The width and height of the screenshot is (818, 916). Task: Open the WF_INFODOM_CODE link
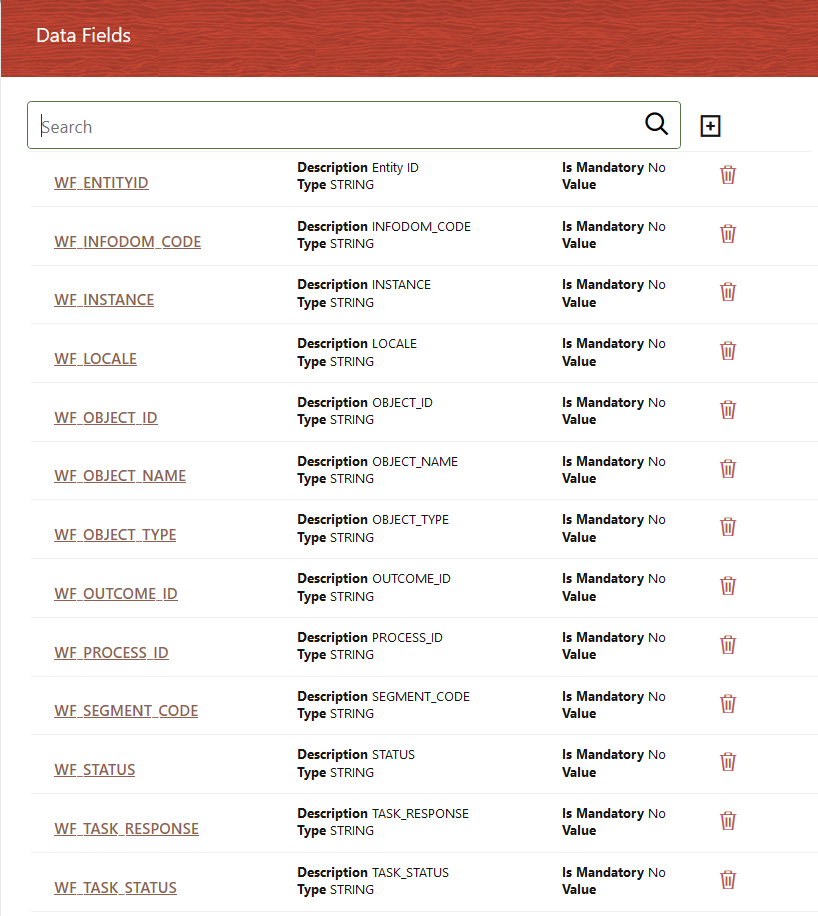[127, 242]
